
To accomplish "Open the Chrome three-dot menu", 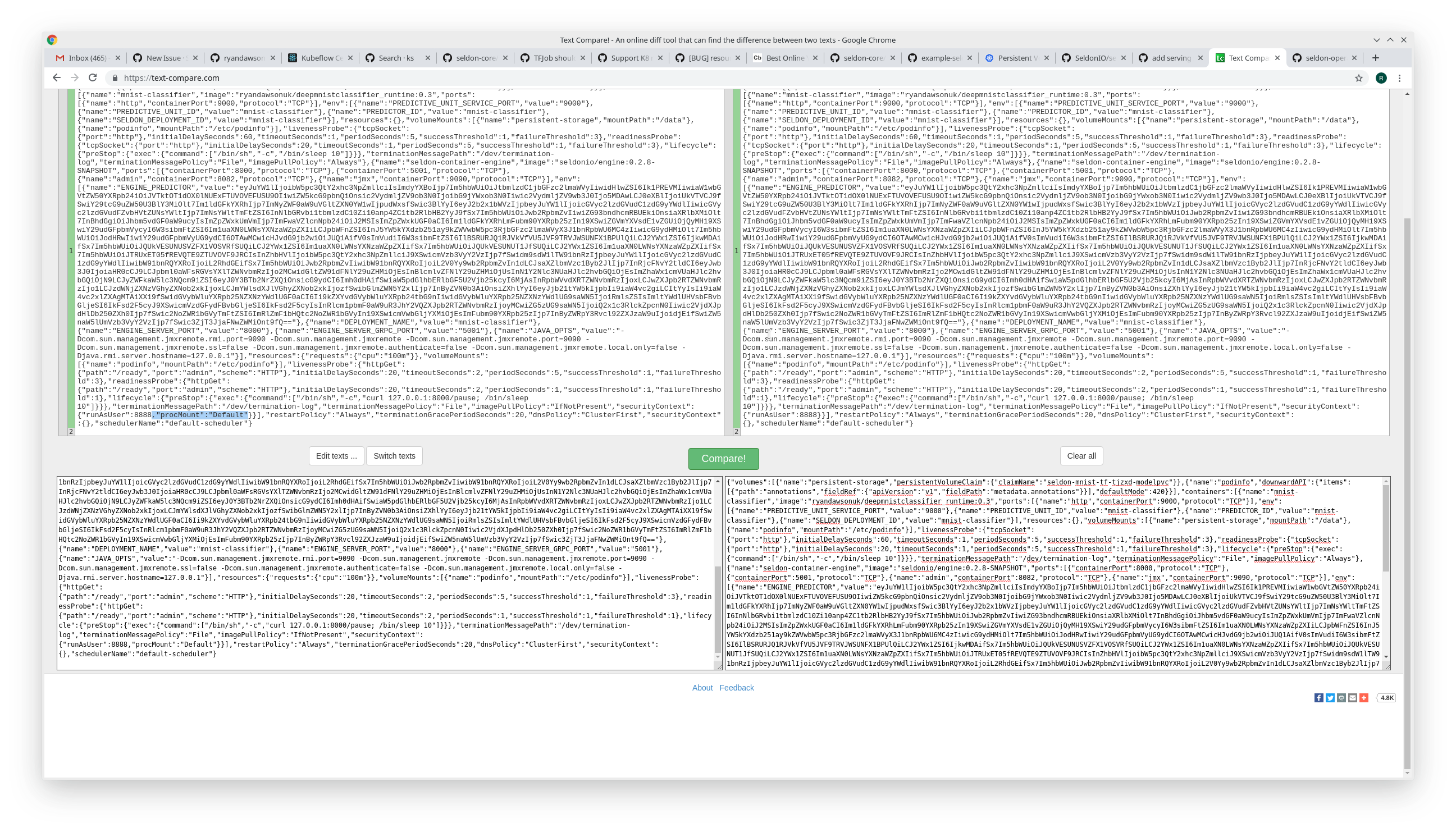I will 1399,77.
